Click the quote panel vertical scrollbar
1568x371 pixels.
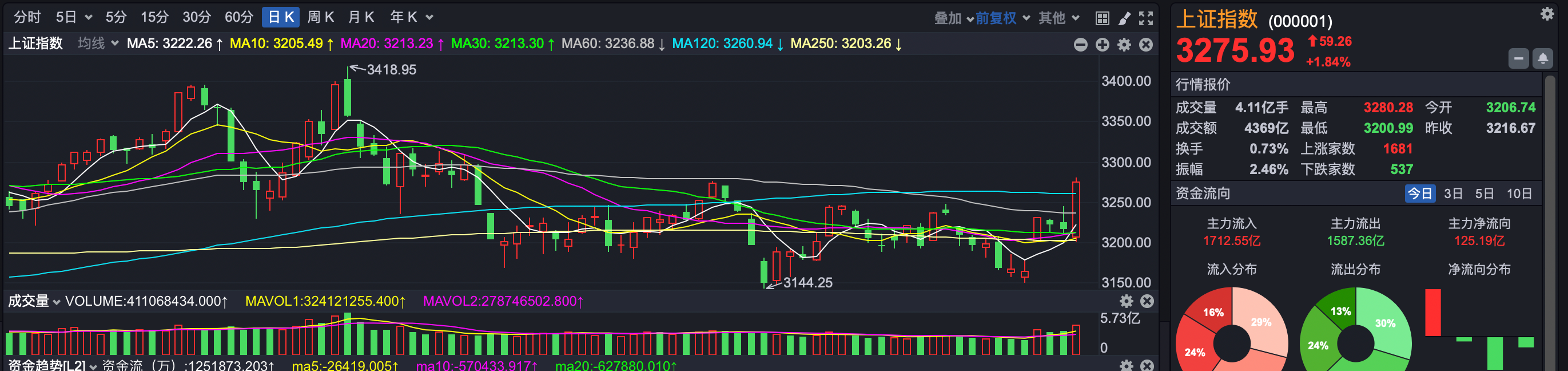pos(1550,222)
